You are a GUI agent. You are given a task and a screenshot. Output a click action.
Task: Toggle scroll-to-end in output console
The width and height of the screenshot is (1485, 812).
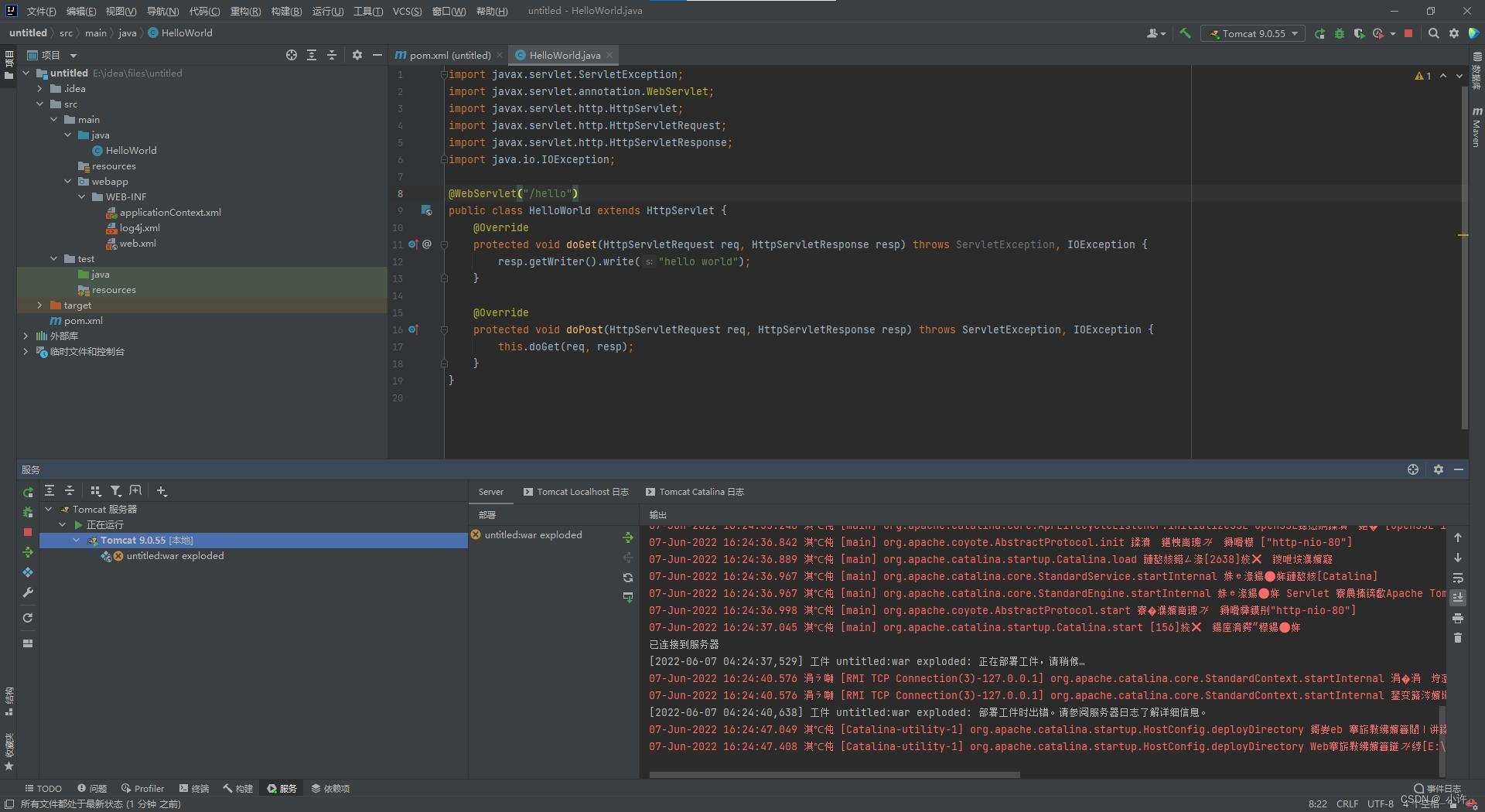coord(1458,598)
